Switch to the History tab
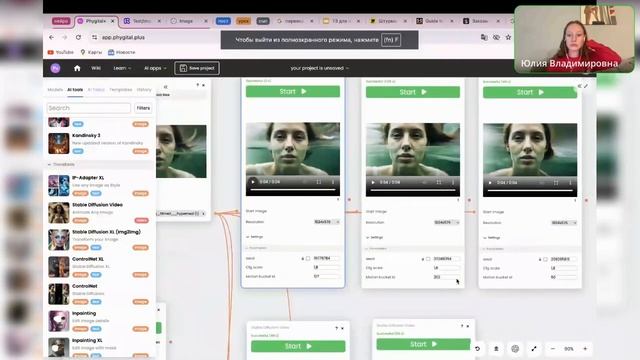Image resolution: width=640 pixels, height=360 pixels. tap(144, 90)
